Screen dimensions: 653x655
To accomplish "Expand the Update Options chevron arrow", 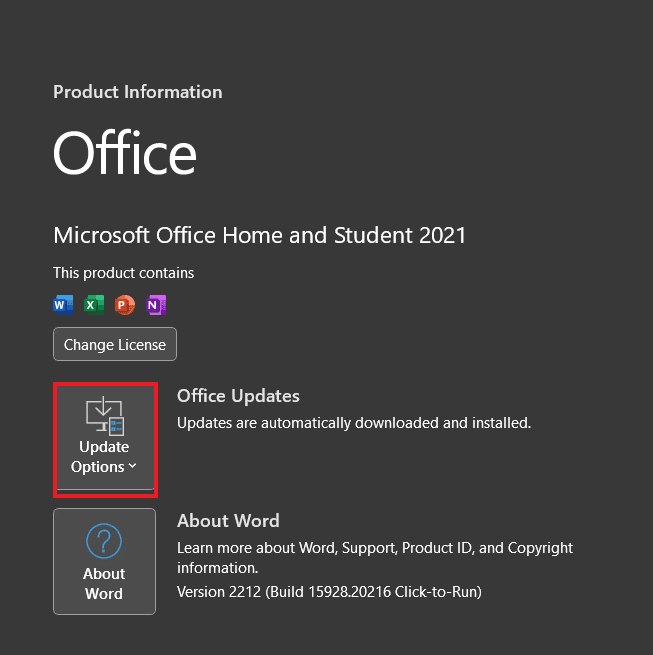I will click(133, 467).
